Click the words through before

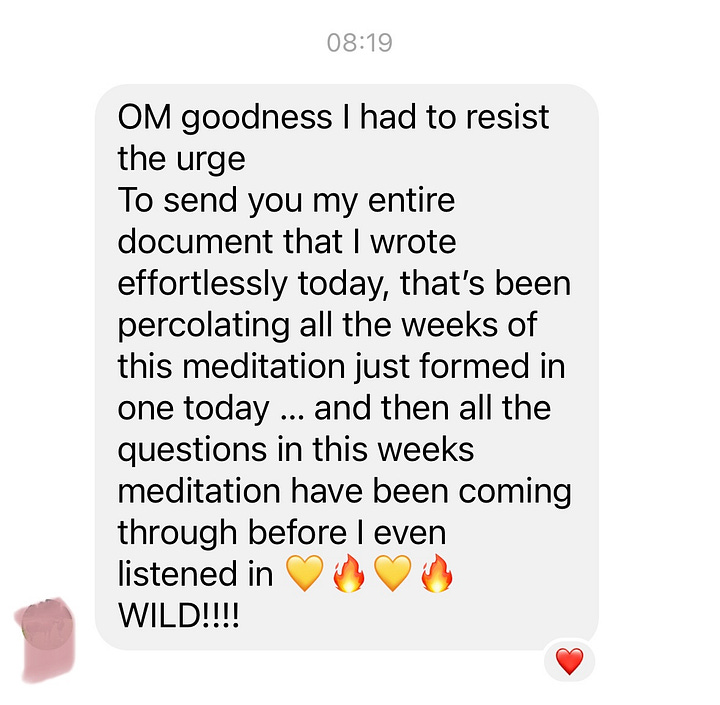pos(232,533)
